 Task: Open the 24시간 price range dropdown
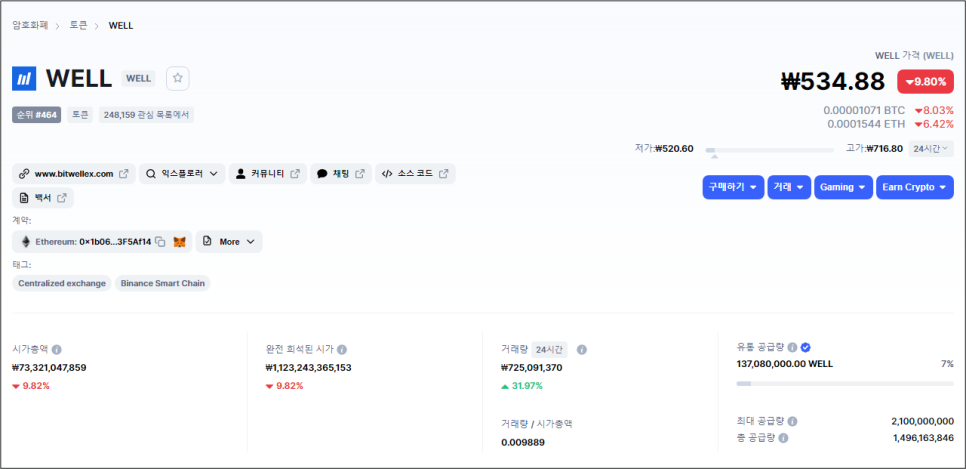click(x=931, y=149)
